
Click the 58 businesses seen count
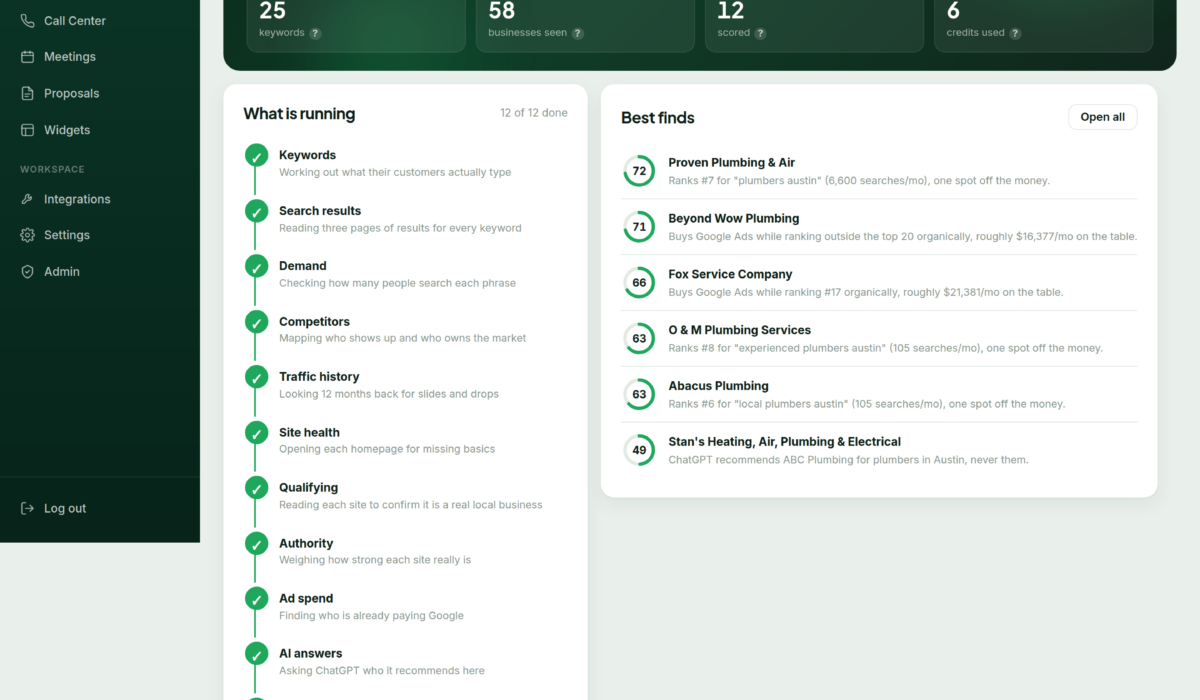[502, 11]
